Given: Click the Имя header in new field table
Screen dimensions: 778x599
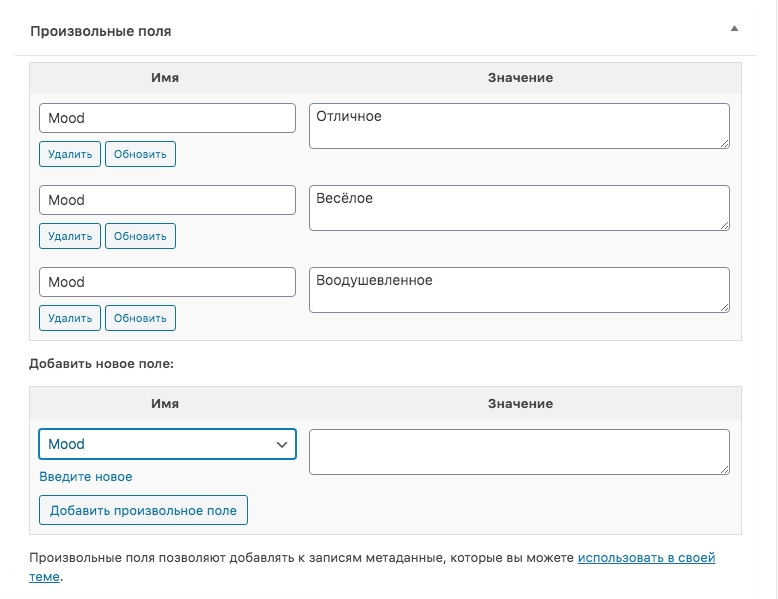Looking at the screenshot, I should [x=165, y=403].
